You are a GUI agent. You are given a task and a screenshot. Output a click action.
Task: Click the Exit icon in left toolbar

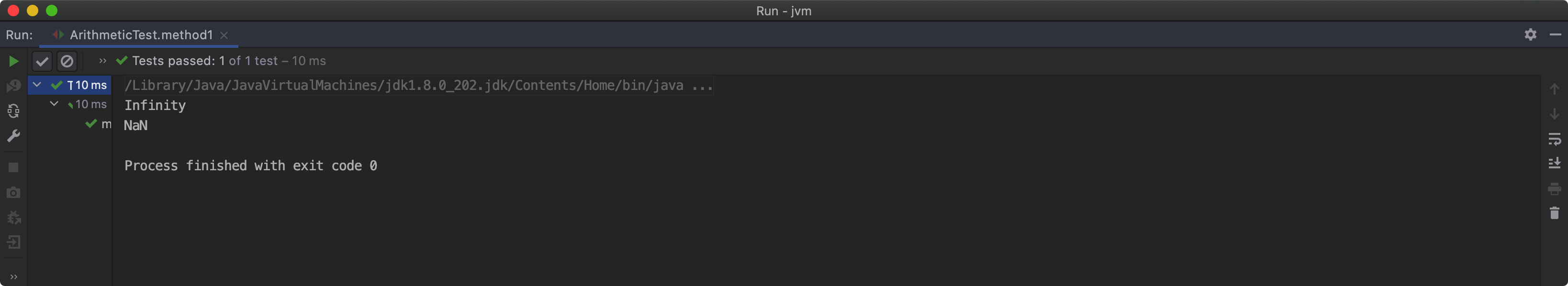pos(13,242)
